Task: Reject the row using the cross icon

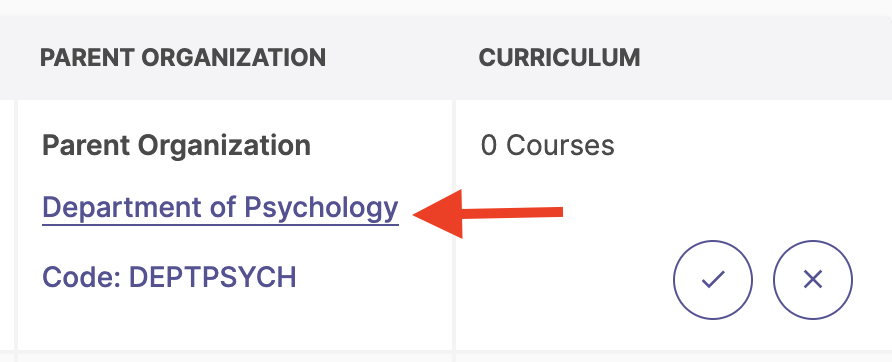Action: tap(813, 279)
